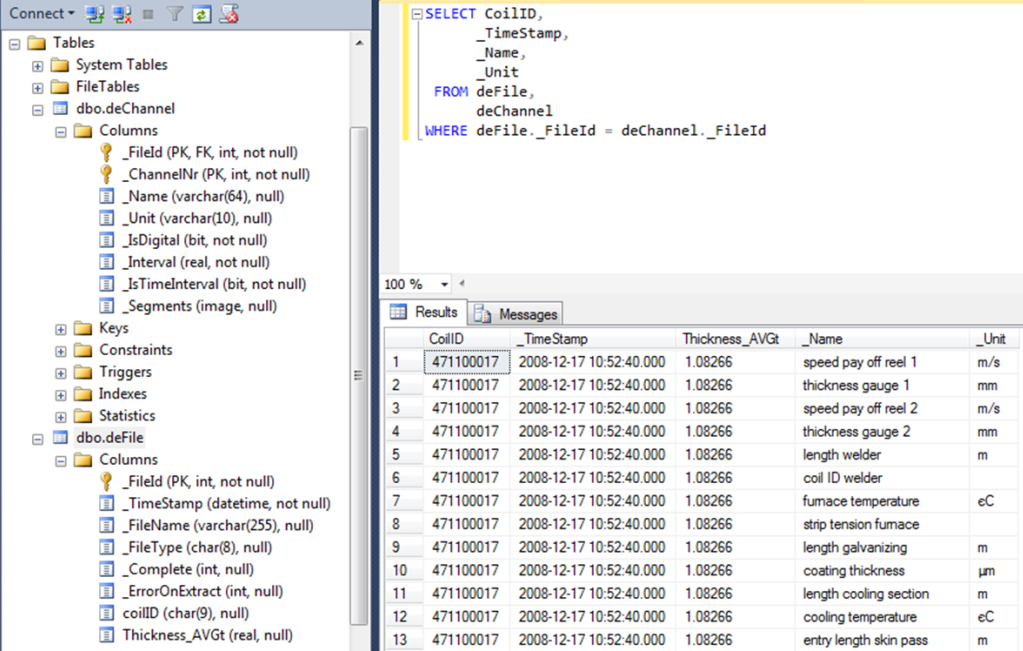
Task: Click the Connect Object Explorer icon
Action: point(95,14)
